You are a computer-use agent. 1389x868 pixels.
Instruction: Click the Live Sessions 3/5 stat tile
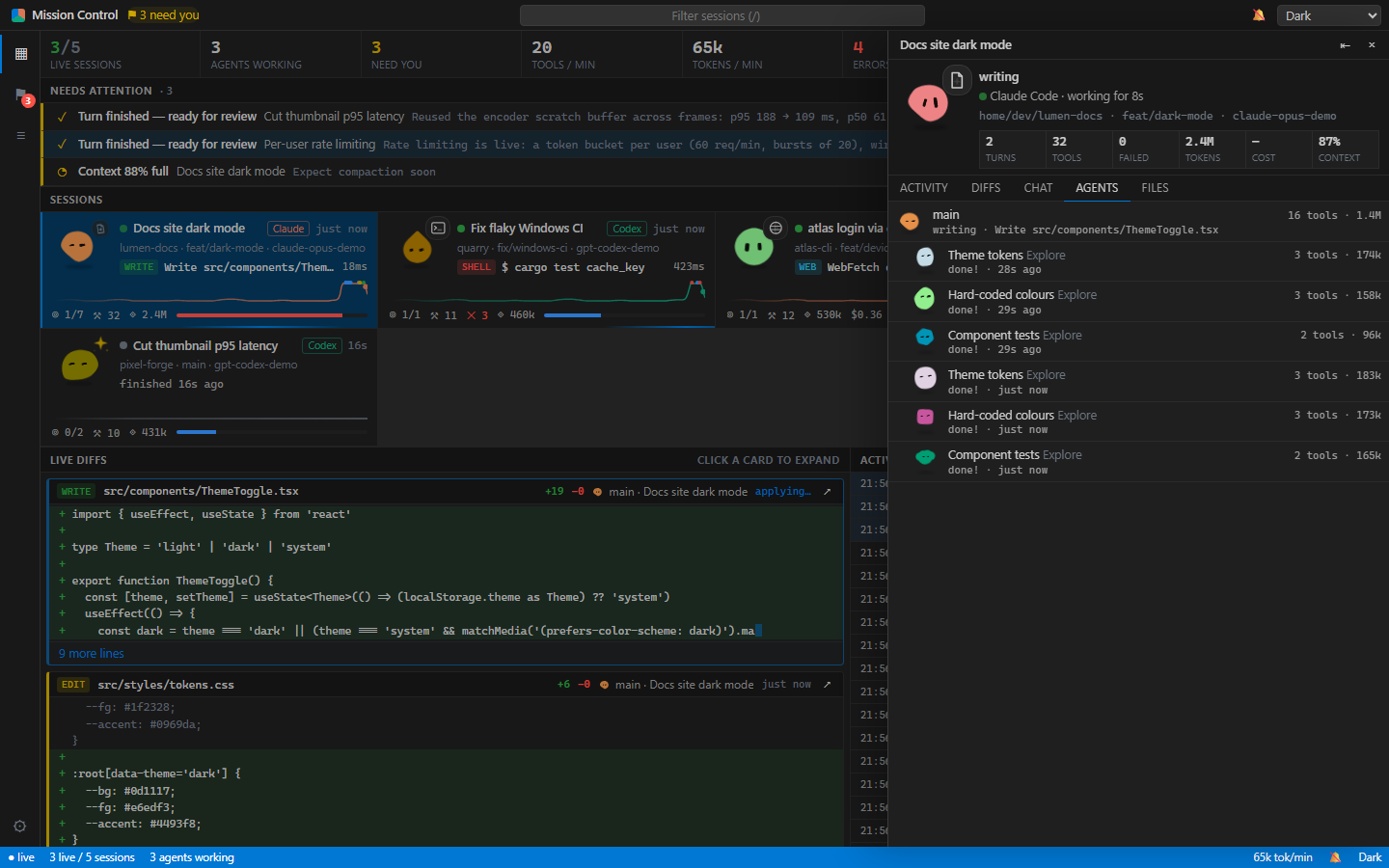tap(120, 54)
